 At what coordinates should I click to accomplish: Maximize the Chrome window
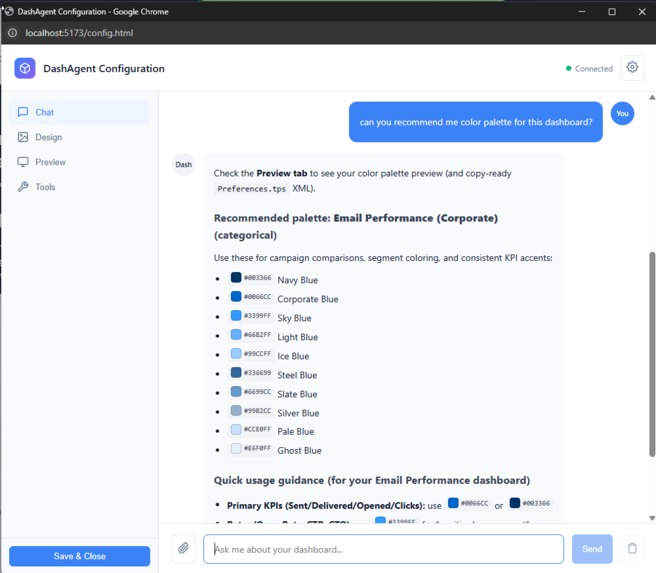point(612,12)
